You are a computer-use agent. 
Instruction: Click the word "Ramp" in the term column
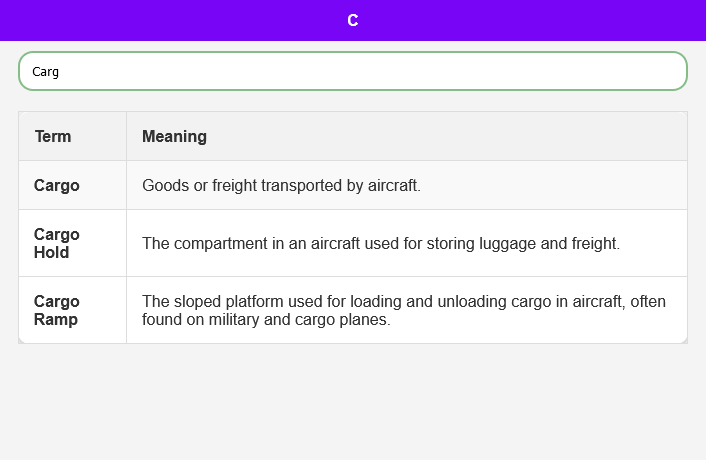[x=56, y=319]
